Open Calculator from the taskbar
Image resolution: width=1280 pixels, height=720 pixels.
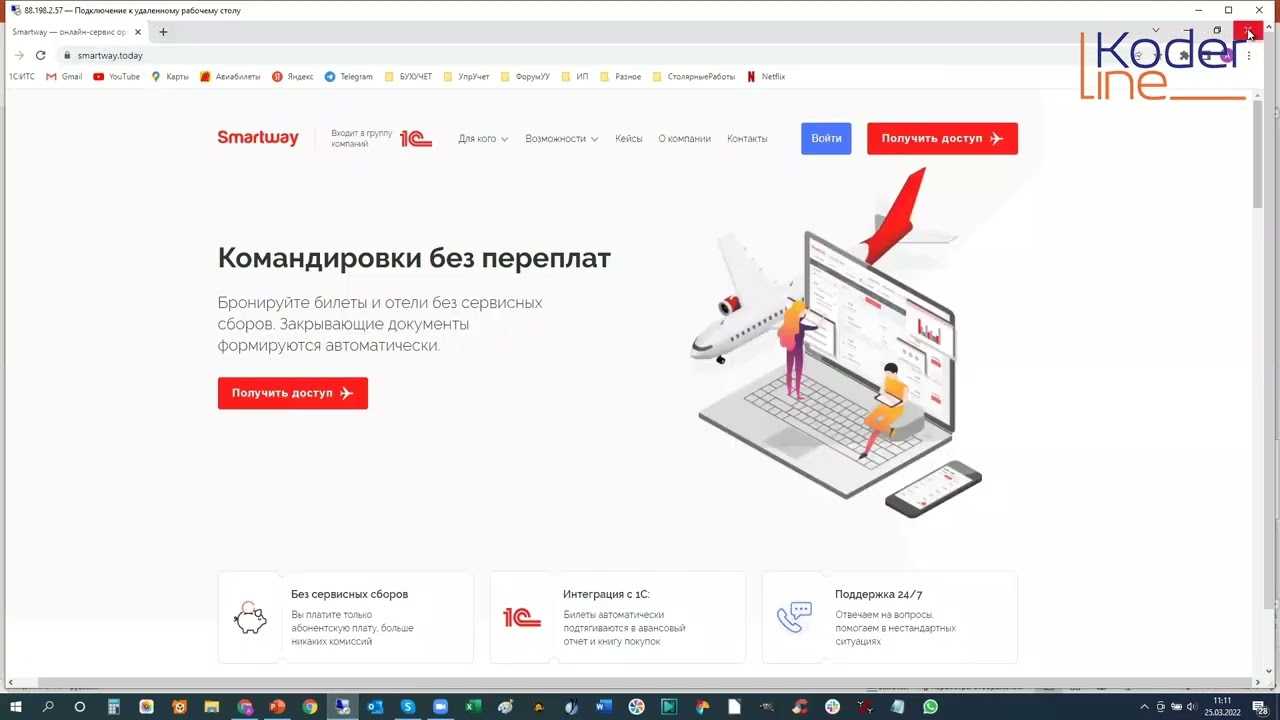[x=114, y=707]
